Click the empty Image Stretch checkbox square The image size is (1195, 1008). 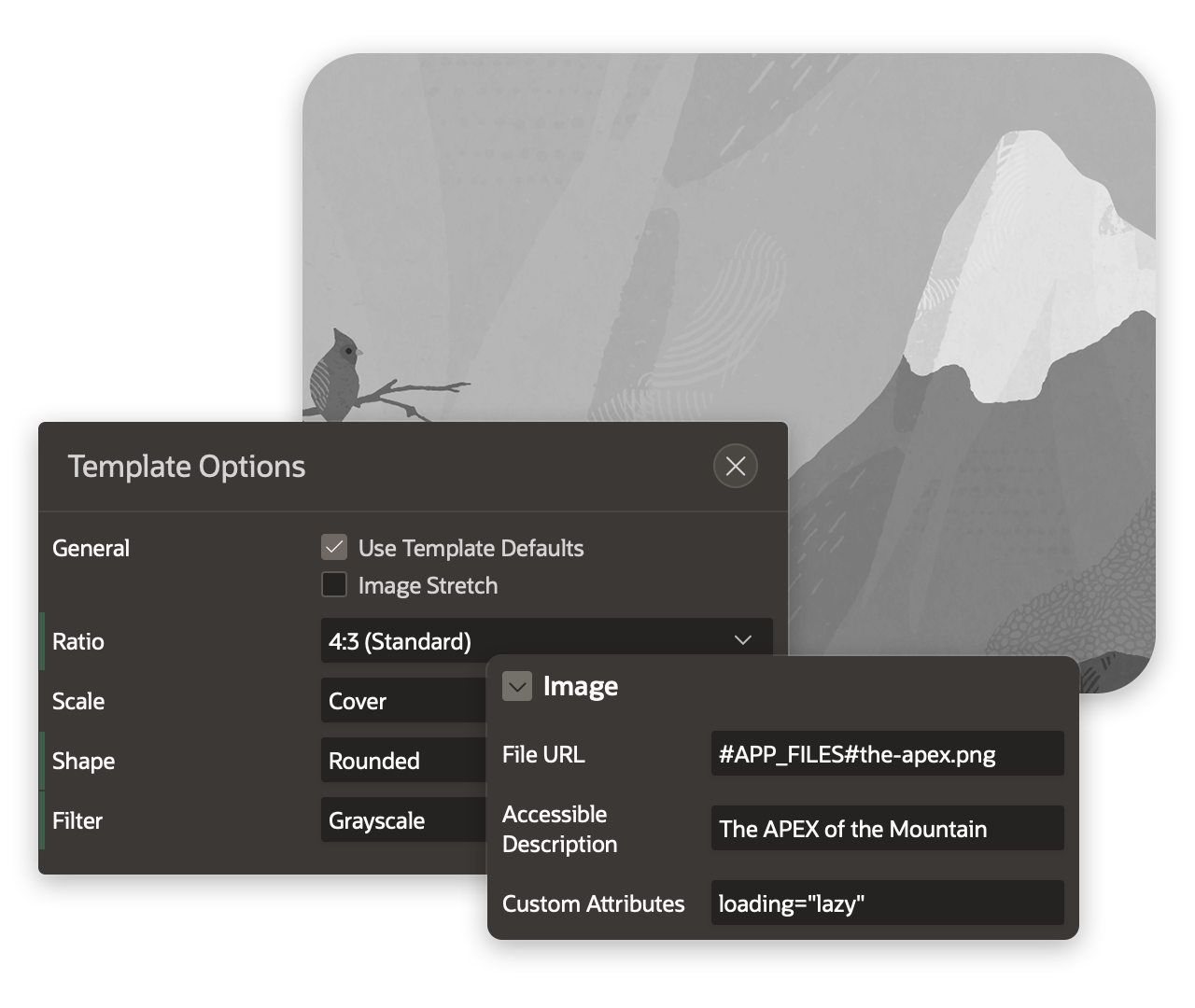333,584
